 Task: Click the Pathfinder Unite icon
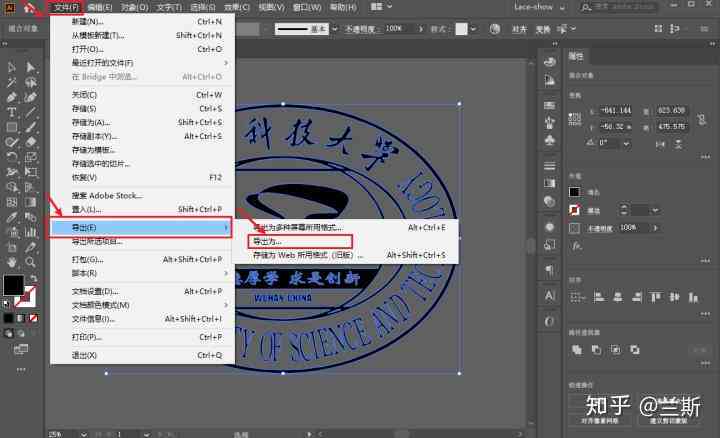(x=577, y=350)
